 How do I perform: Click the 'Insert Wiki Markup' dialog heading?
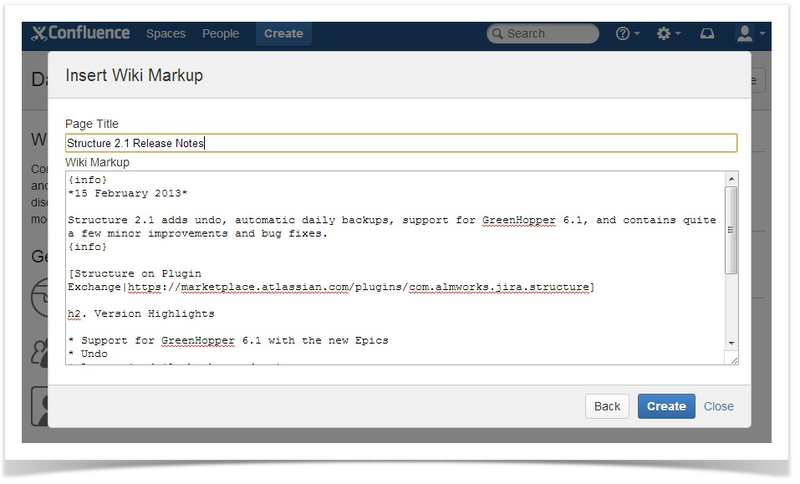(134, 75)
